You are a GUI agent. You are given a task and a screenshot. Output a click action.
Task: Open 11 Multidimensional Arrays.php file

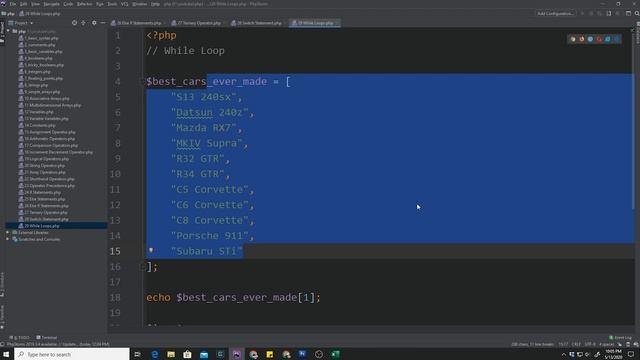click(x=49, y=105)
